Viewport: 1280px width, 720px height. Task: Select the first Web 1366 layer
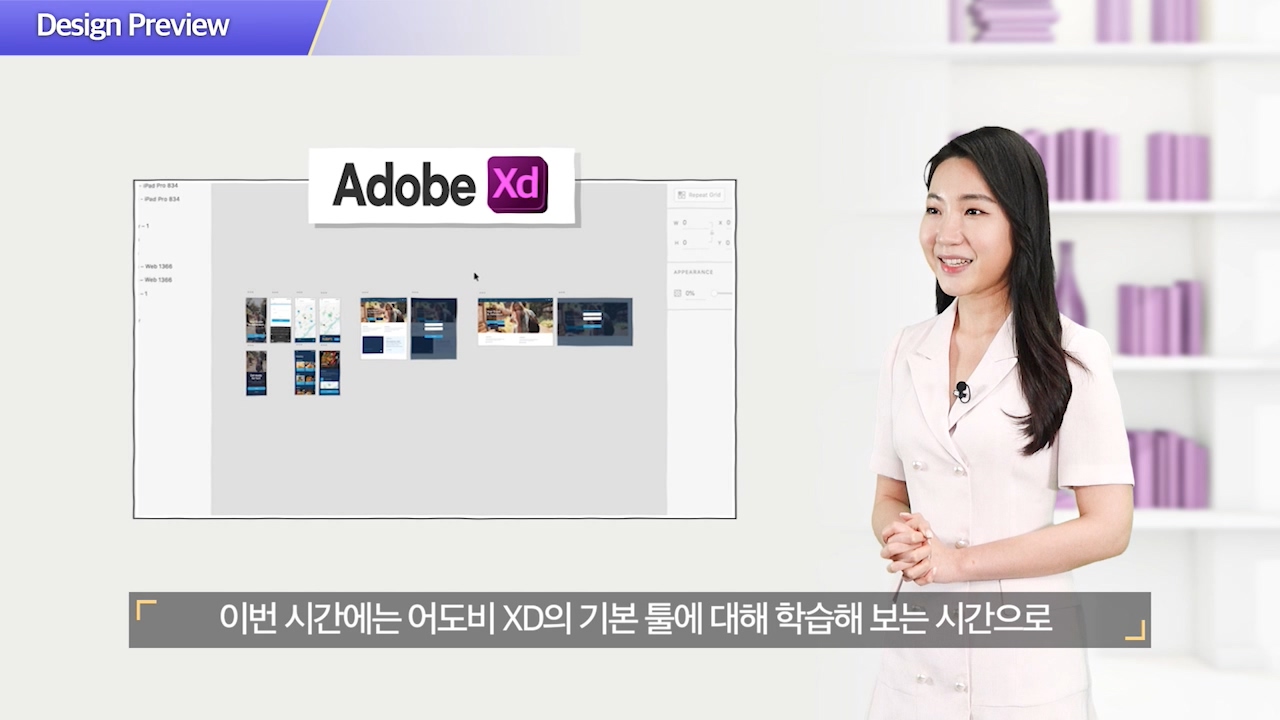[x=158, y=267]
